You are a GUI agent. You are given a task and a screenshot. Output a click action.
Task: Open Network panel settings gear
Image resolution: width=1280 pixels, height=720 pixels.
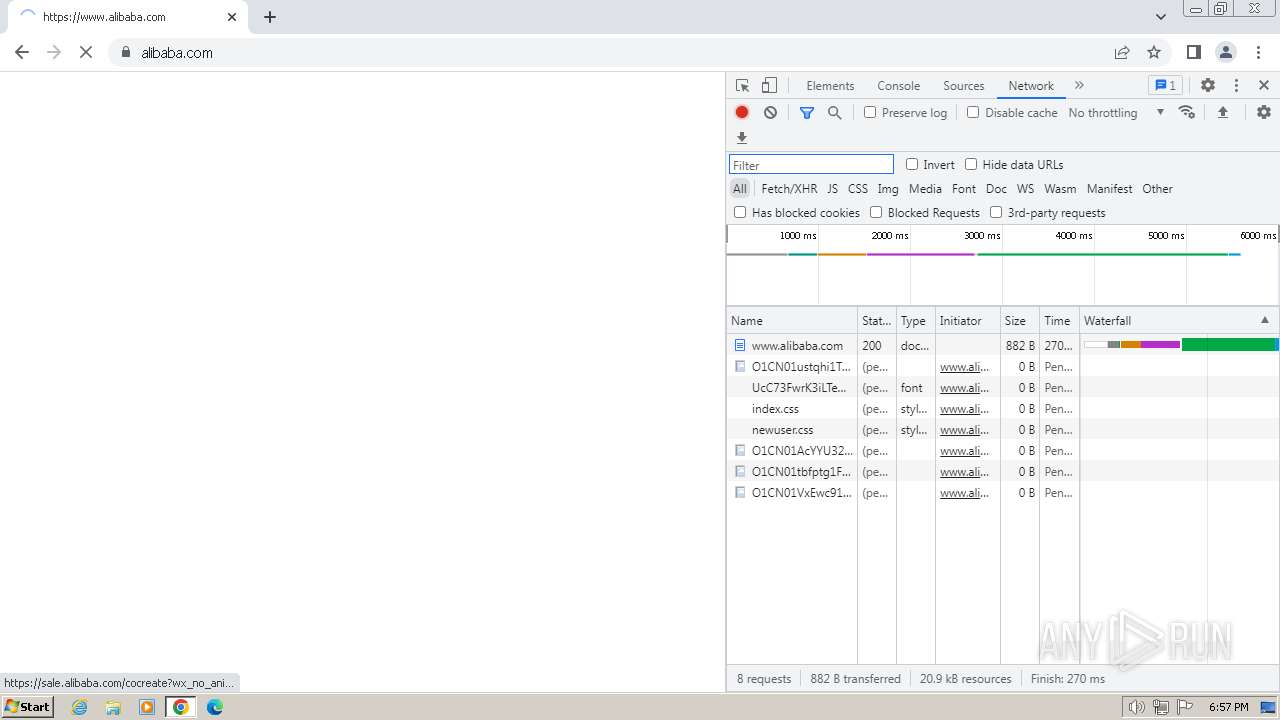point(1264,113)
